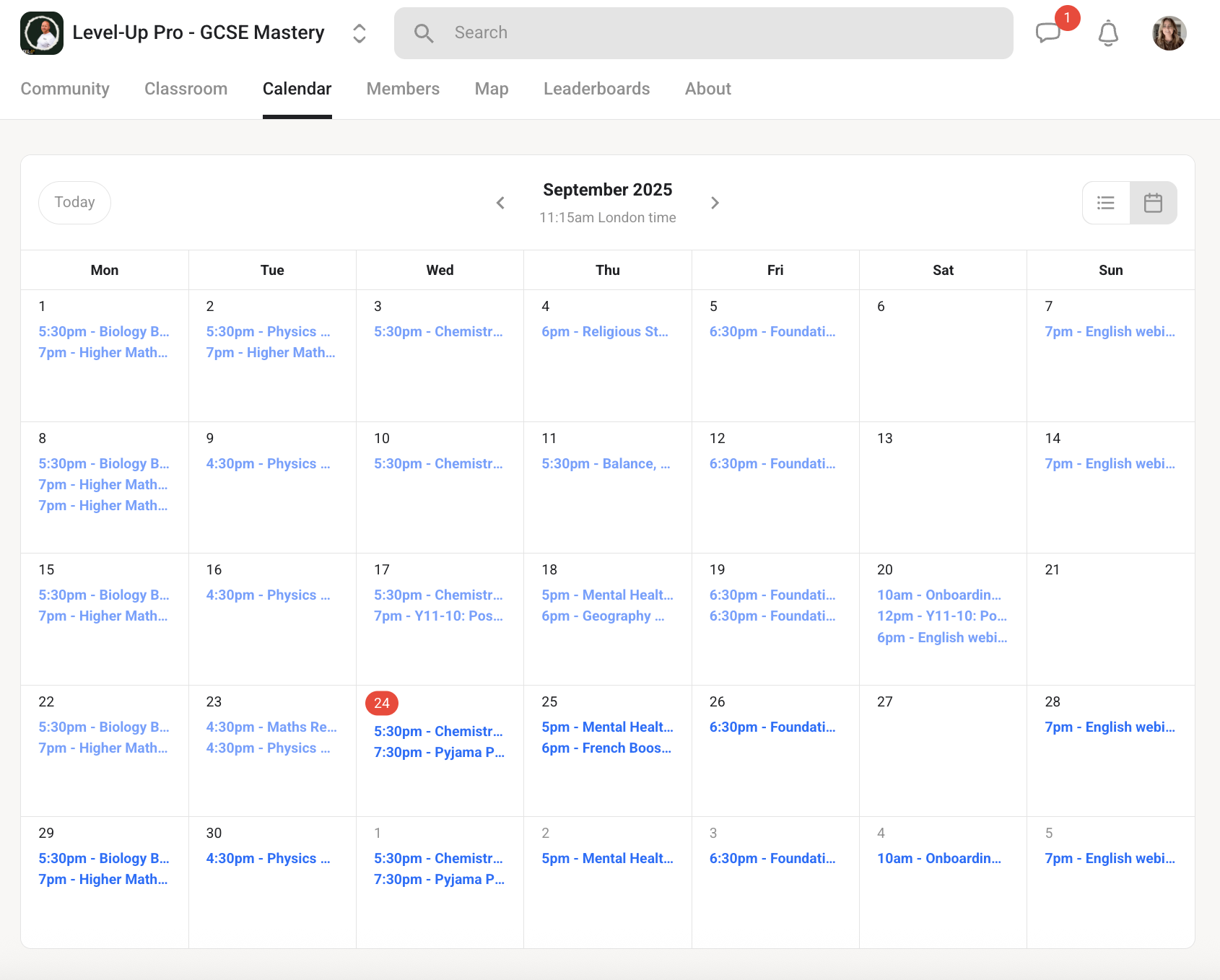Expand the group switcher chevrons
Screen dimensions: 1220x980
(x=359, y=33)
